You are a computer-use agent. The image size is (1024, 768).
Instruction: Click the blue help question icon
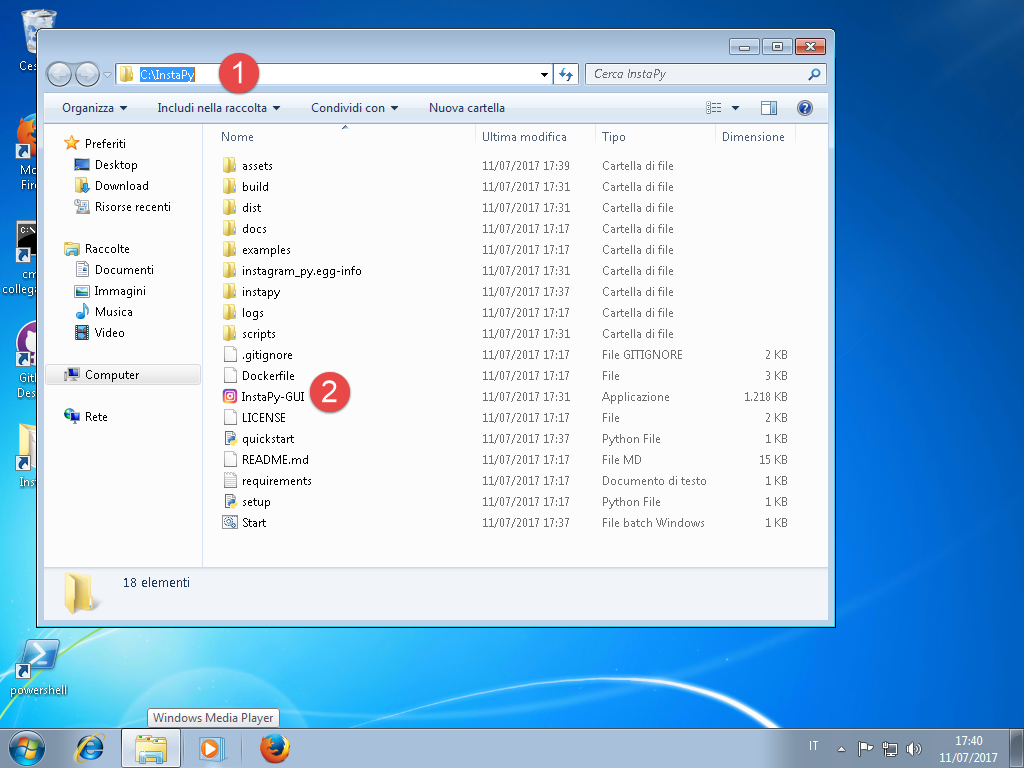tap(805, 108)
